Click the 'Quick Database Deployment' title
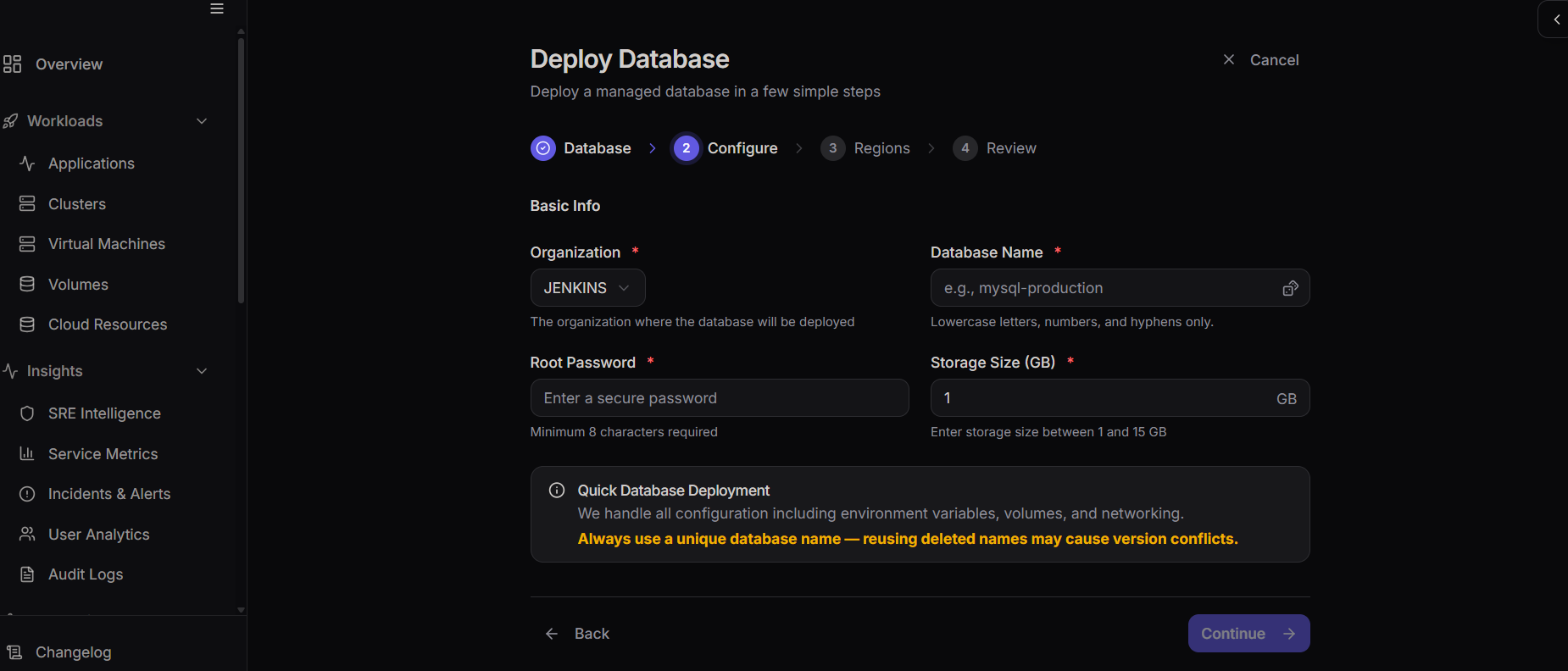Viewport: 1568px width, 671px height. click(x=674, y=491)
